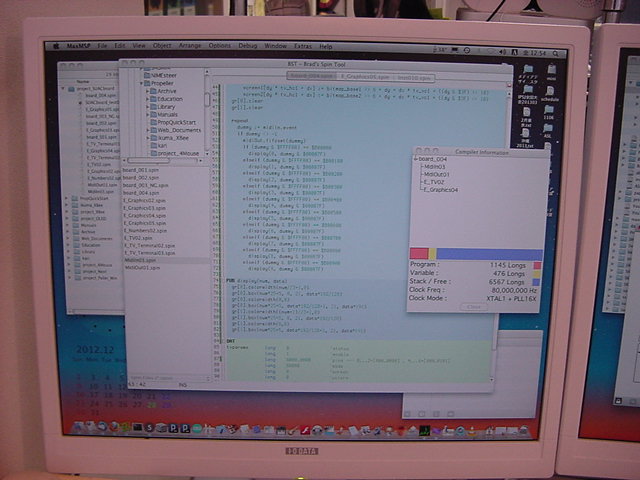
Task: Open the Trash in the Dock
Action: [x=524, y=431]
